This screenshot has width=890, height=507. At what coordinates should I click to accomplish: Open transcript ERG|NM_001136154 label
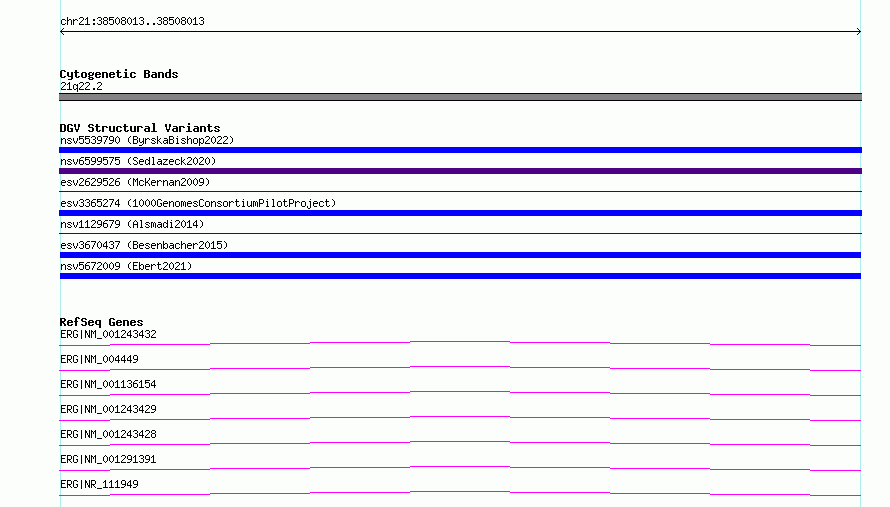click(x=108, y=384)
